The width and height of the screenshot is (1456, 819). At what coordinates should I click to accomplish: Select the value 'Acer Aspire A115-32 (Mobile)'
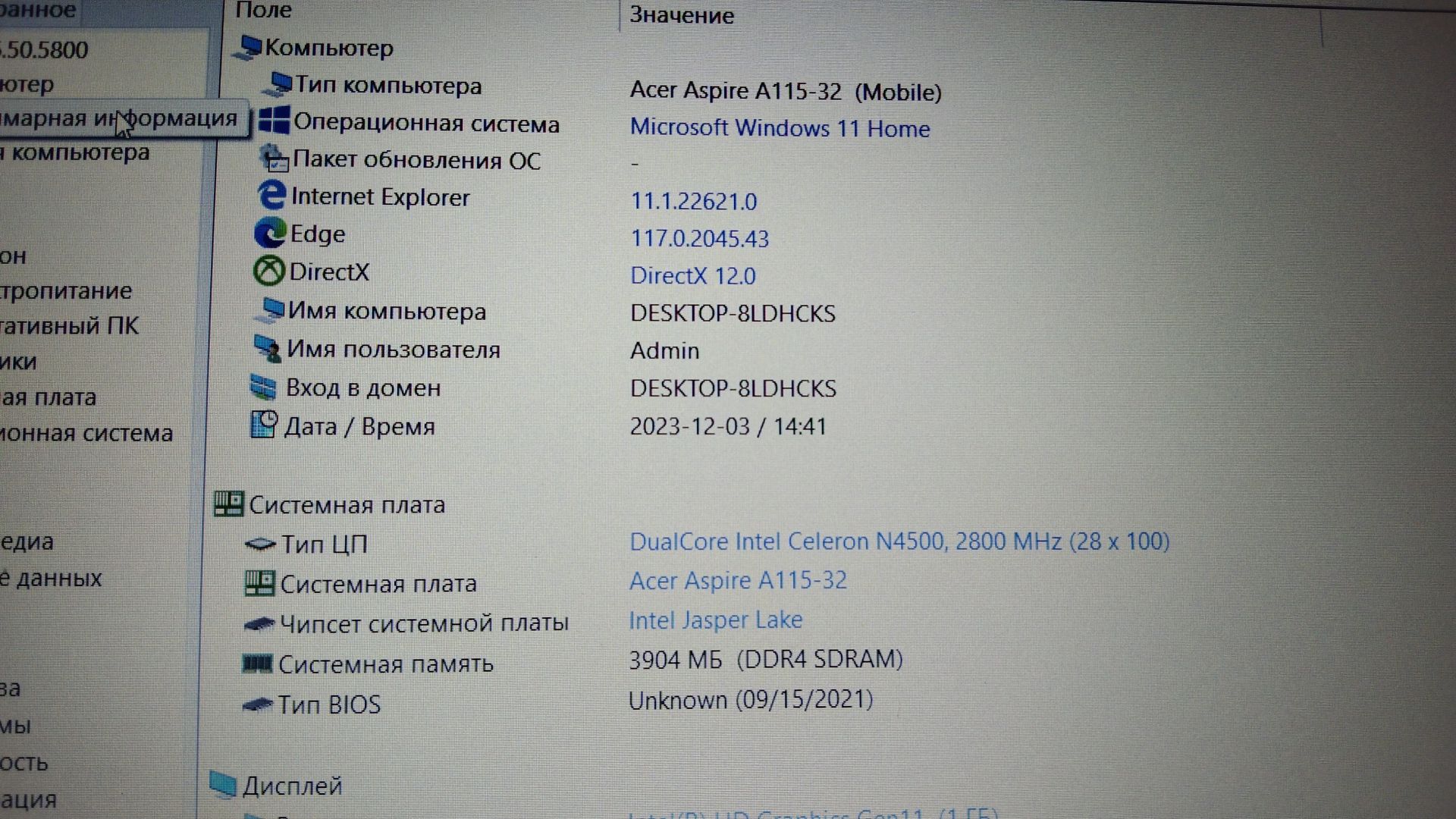tap(786, 91)
